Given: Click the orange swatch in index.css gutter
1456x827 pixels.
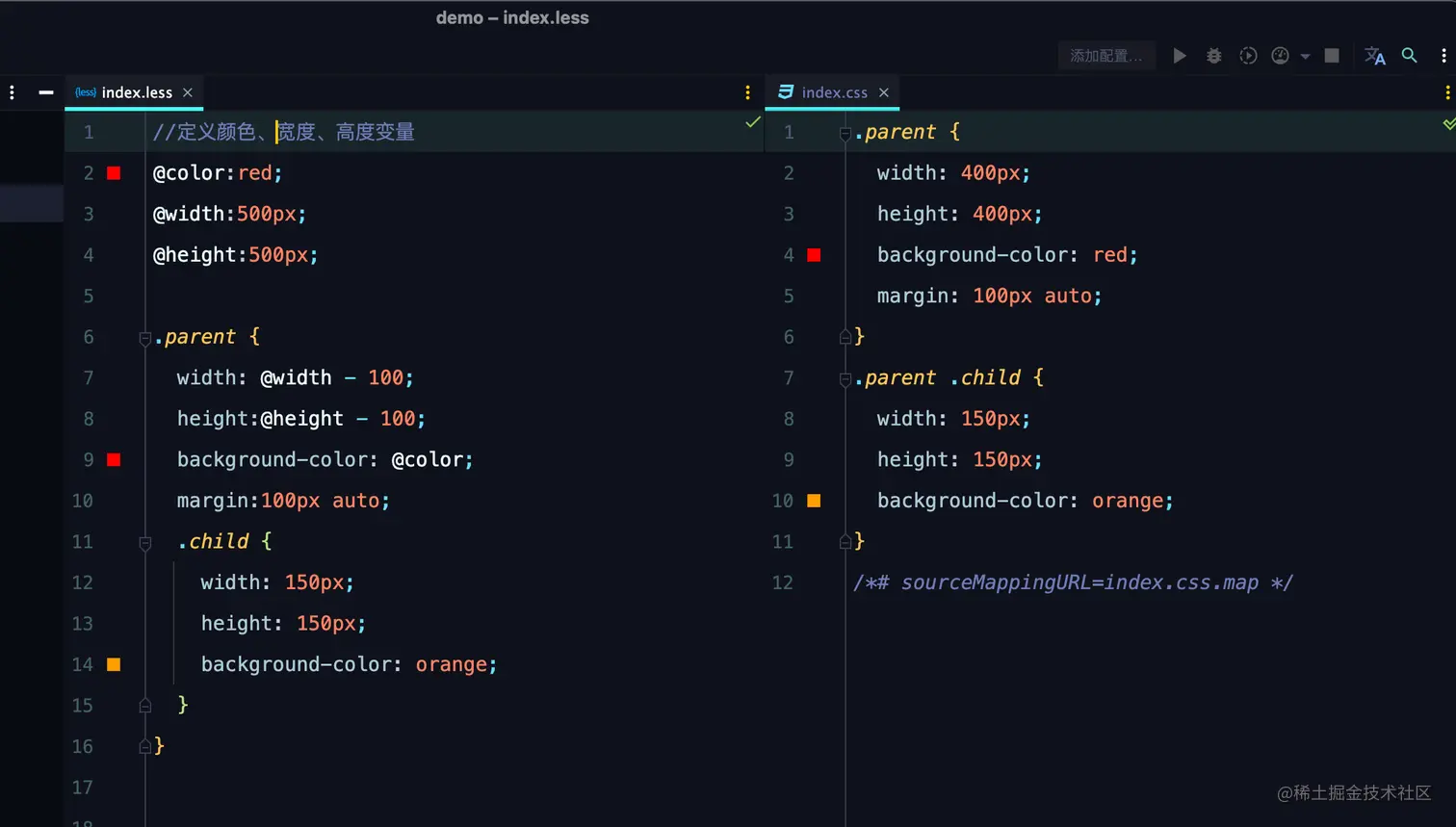Looking at the screenshot, I should 814,501.
